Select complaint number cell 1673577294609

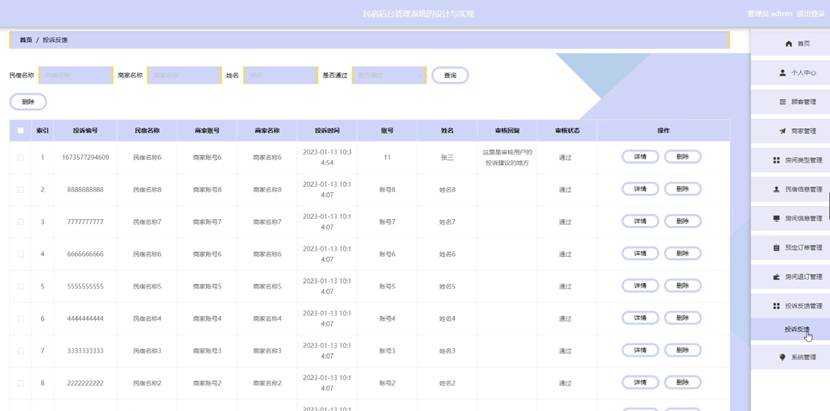[85, 157]
